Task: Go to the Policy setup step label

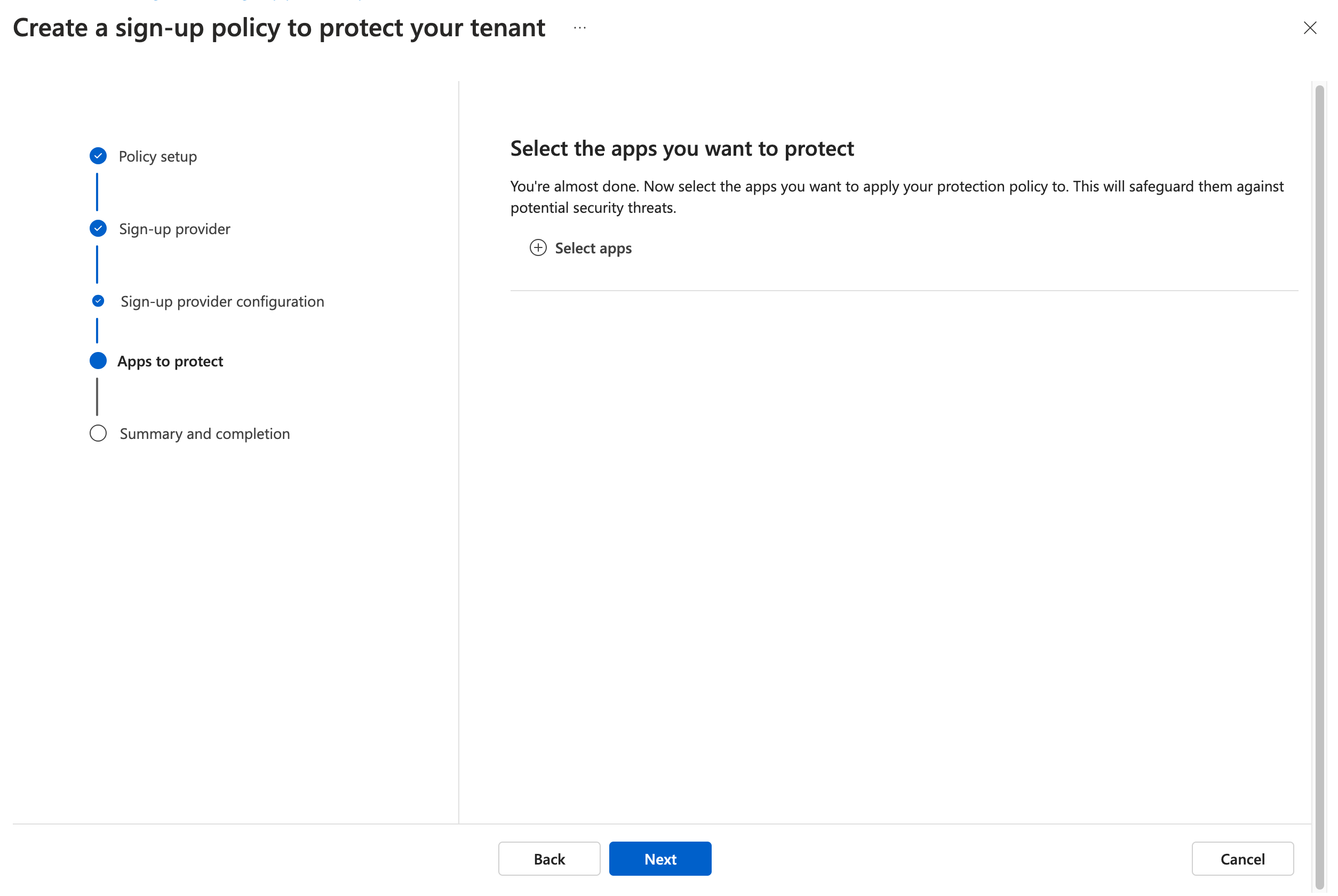Action: (158, 157)
